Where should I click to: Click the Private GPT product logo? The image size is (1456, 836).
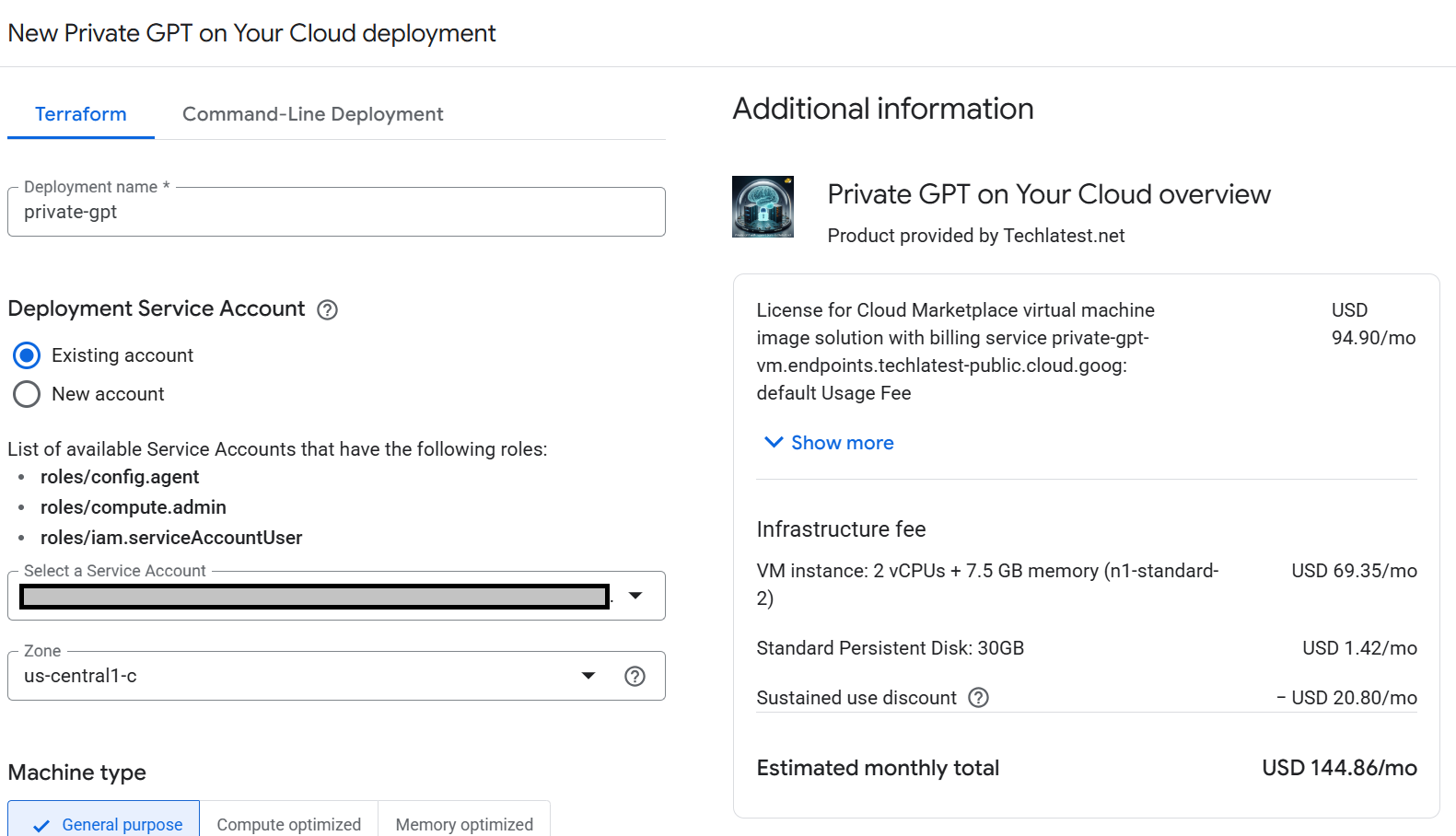coord(763,207)
